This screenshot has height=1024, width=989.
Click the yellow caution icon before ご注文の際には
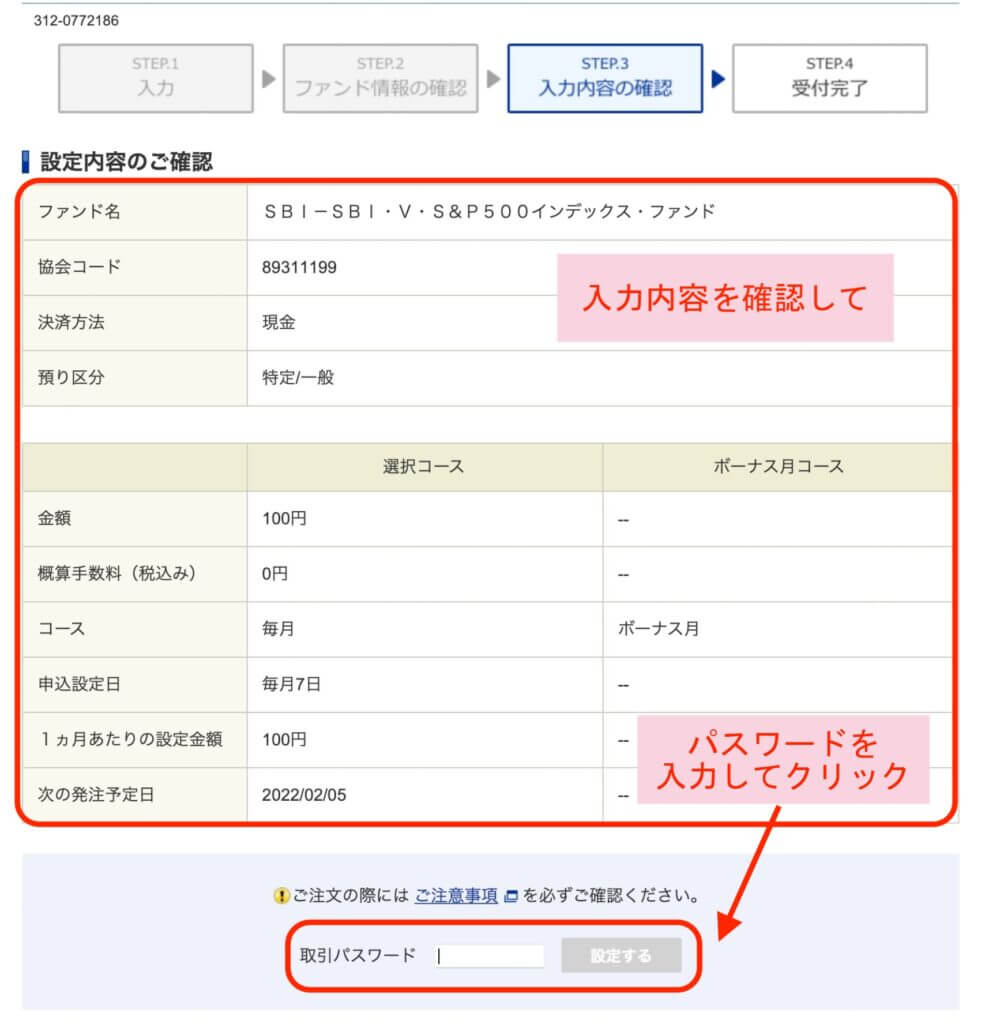pyautogui.click(x=281, y=895)
